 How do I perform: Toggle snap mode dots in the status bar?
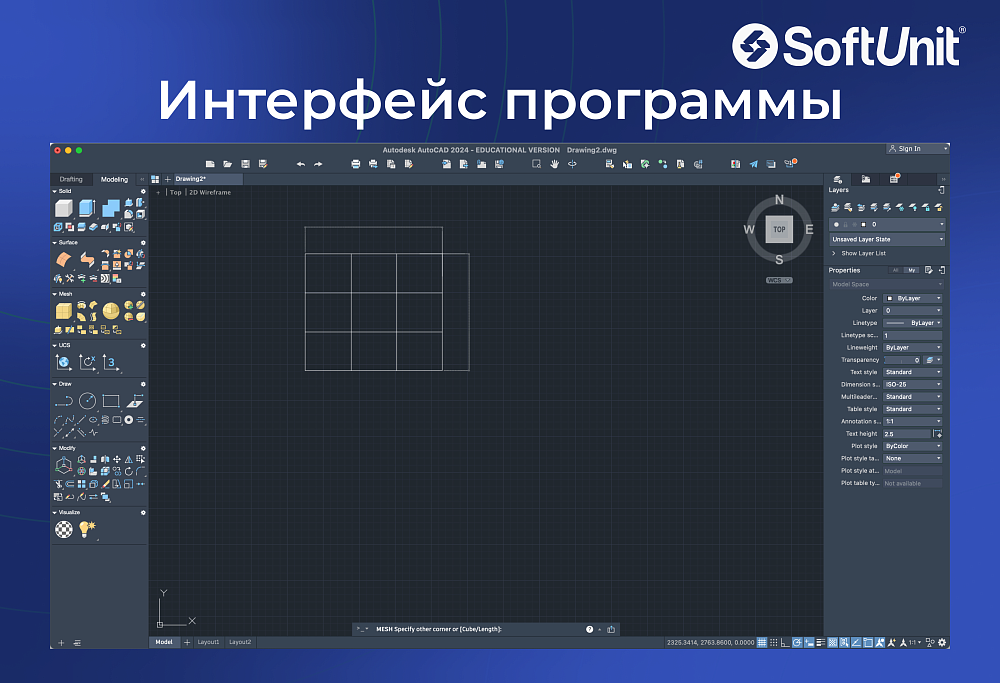coord(774,642)
